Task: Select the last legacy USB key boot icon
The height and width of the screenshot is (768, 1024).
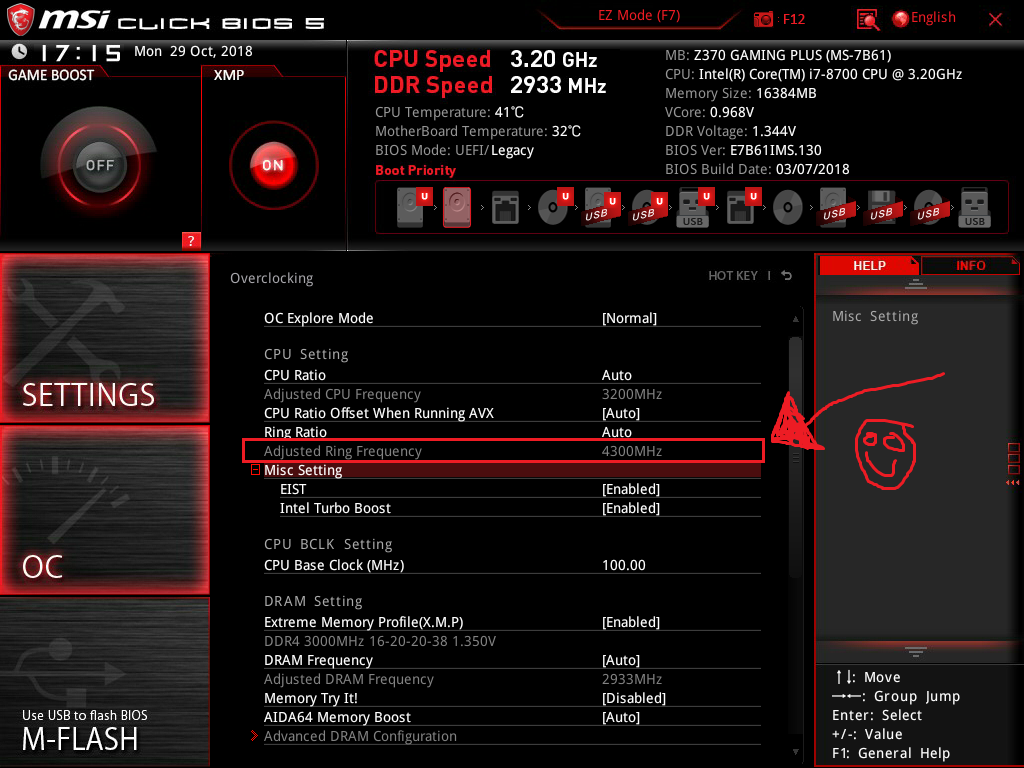Action: click(x=974, y=208)
